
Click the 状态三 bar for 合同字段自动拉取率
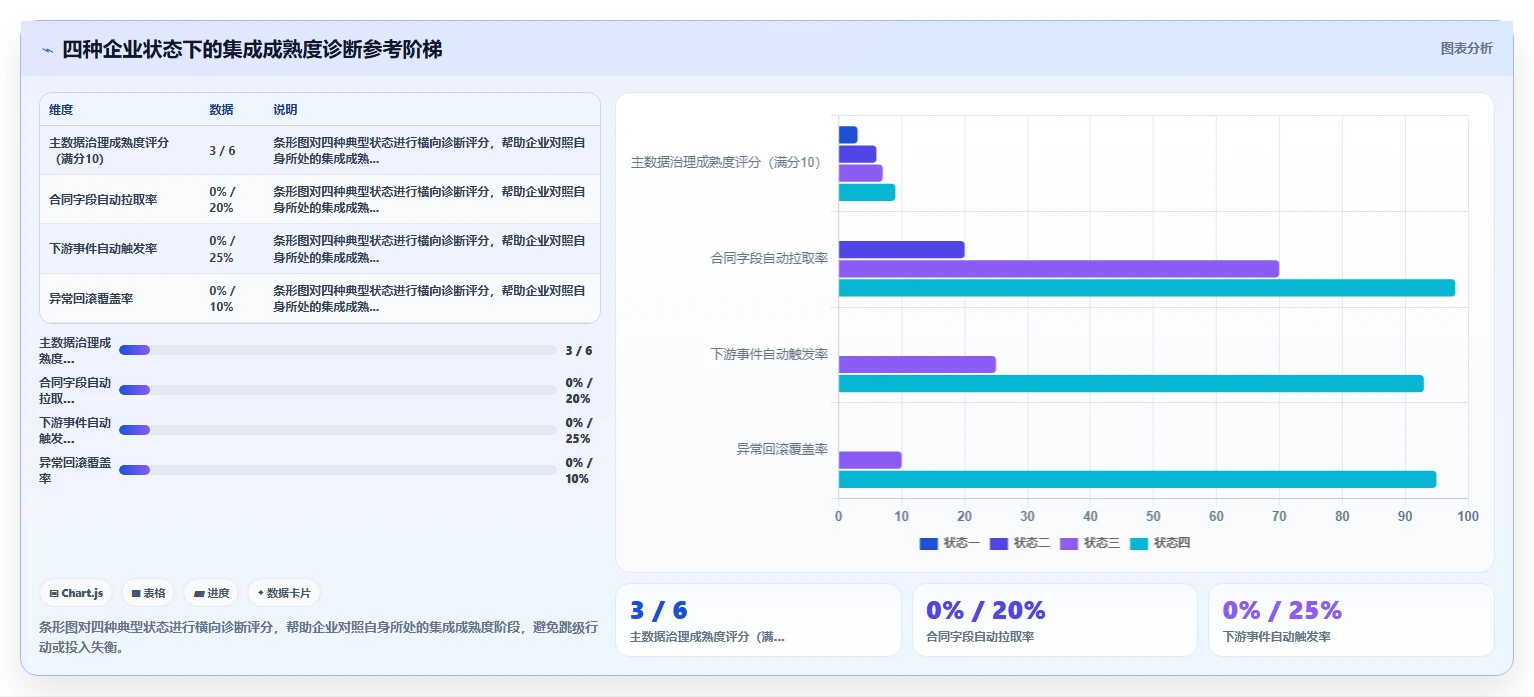[x=1058, y=269]
